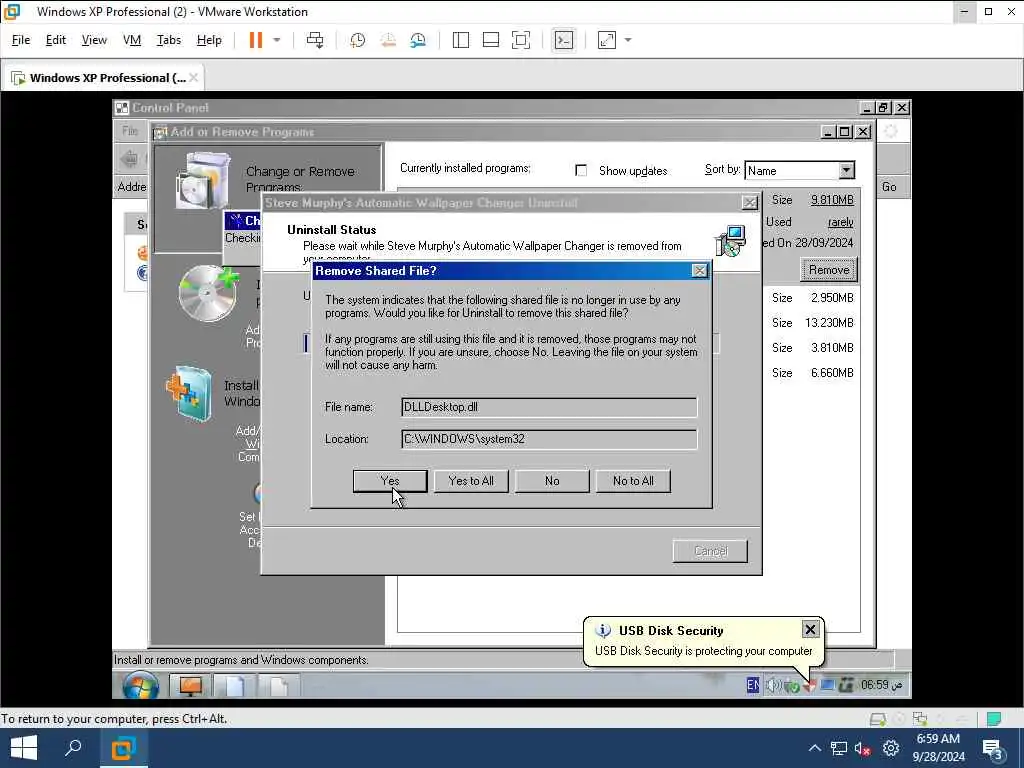Image resolution: width=1024 pixels, height=768 pixels.
Task: Click the Go button in Control Panel
Action: tap(889, 187)
